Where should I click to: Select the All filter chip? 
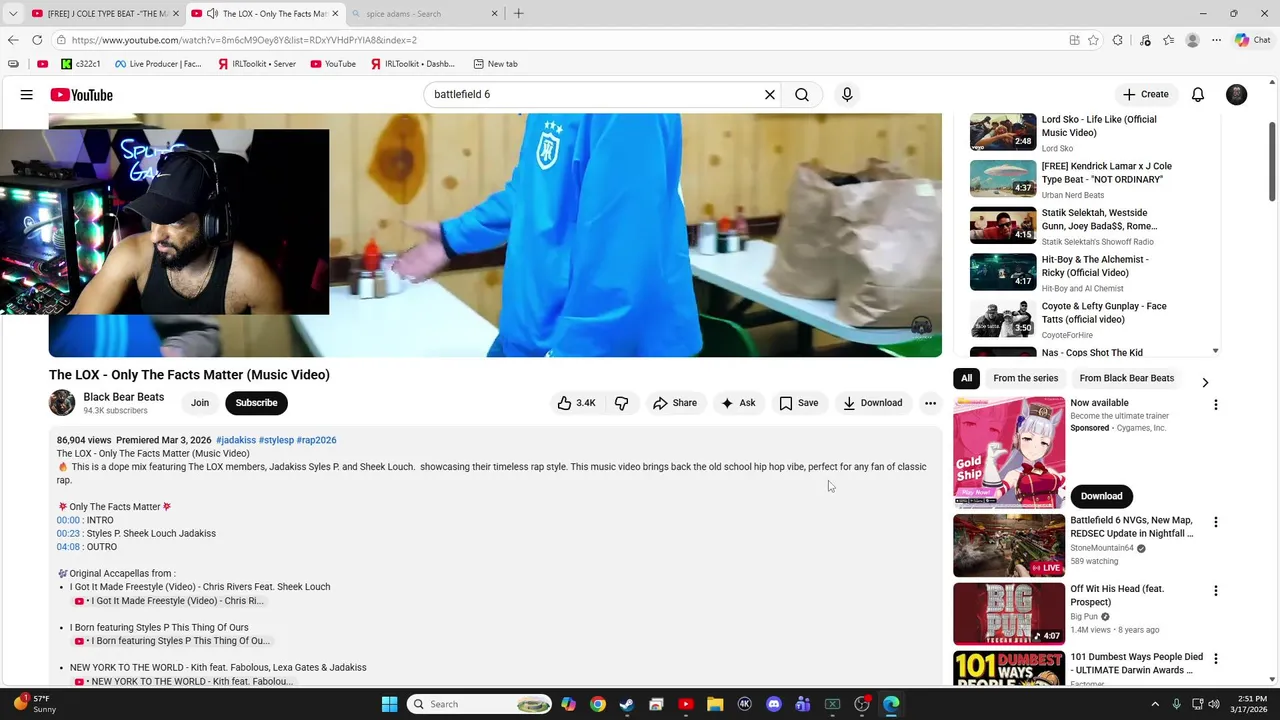[x=966, y=378]
